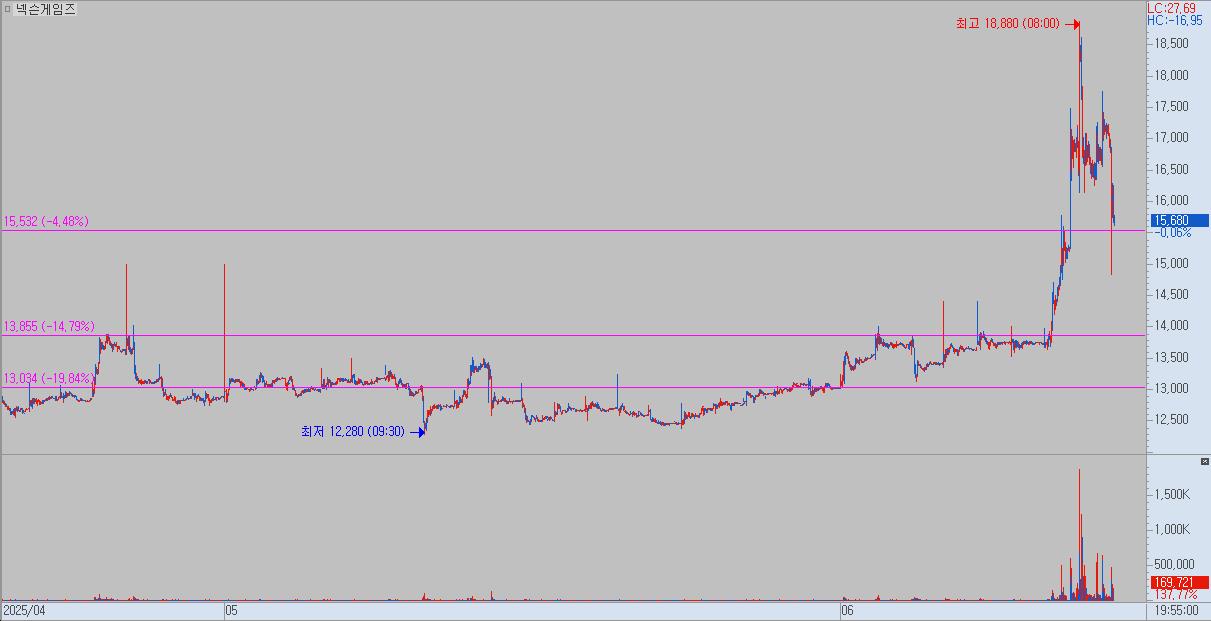Screen dimensions: 1211x621
Task: Click the 13,000 price axis label
Action: 1171,389
